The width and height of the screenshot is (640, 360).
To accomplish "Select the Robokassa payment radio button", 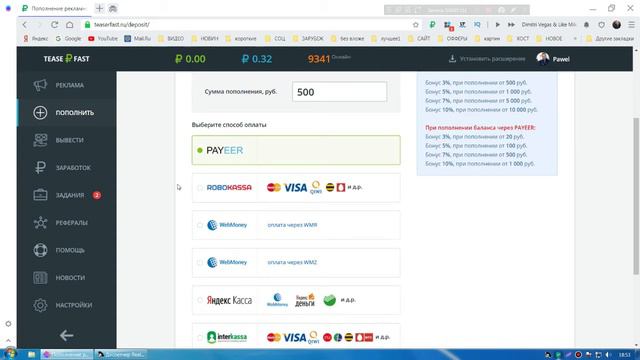I will (x=200, y=188).
